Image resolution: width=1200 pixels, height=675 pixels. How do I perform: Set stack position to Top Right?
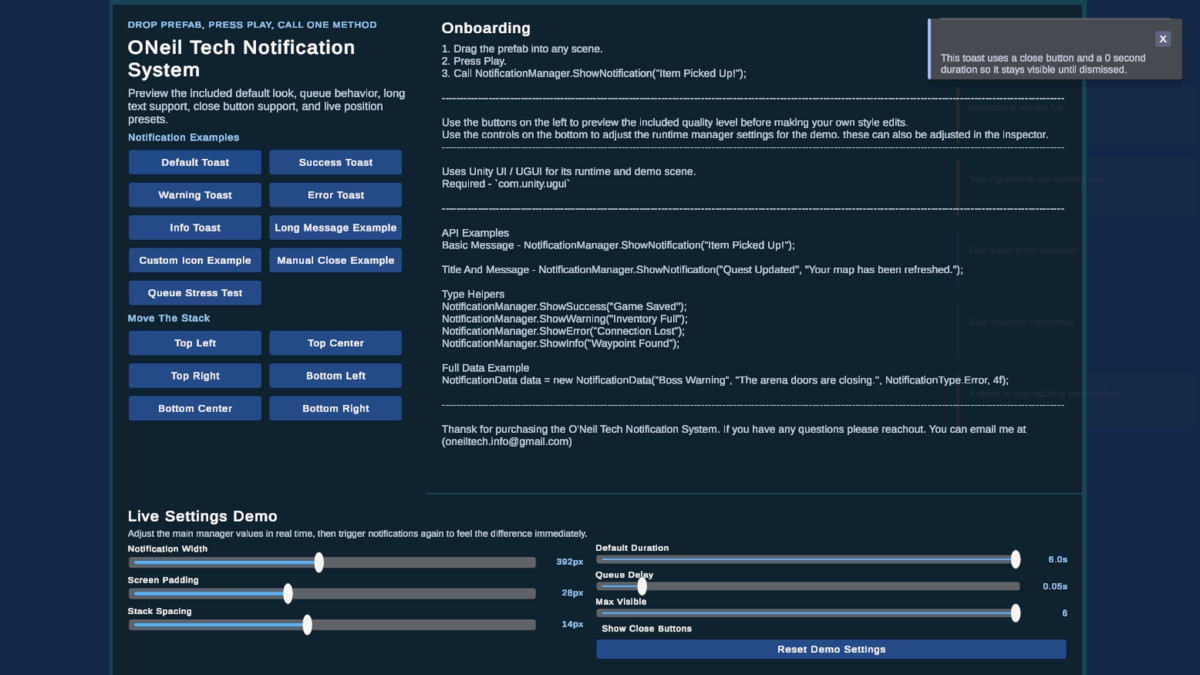[195, 376]
